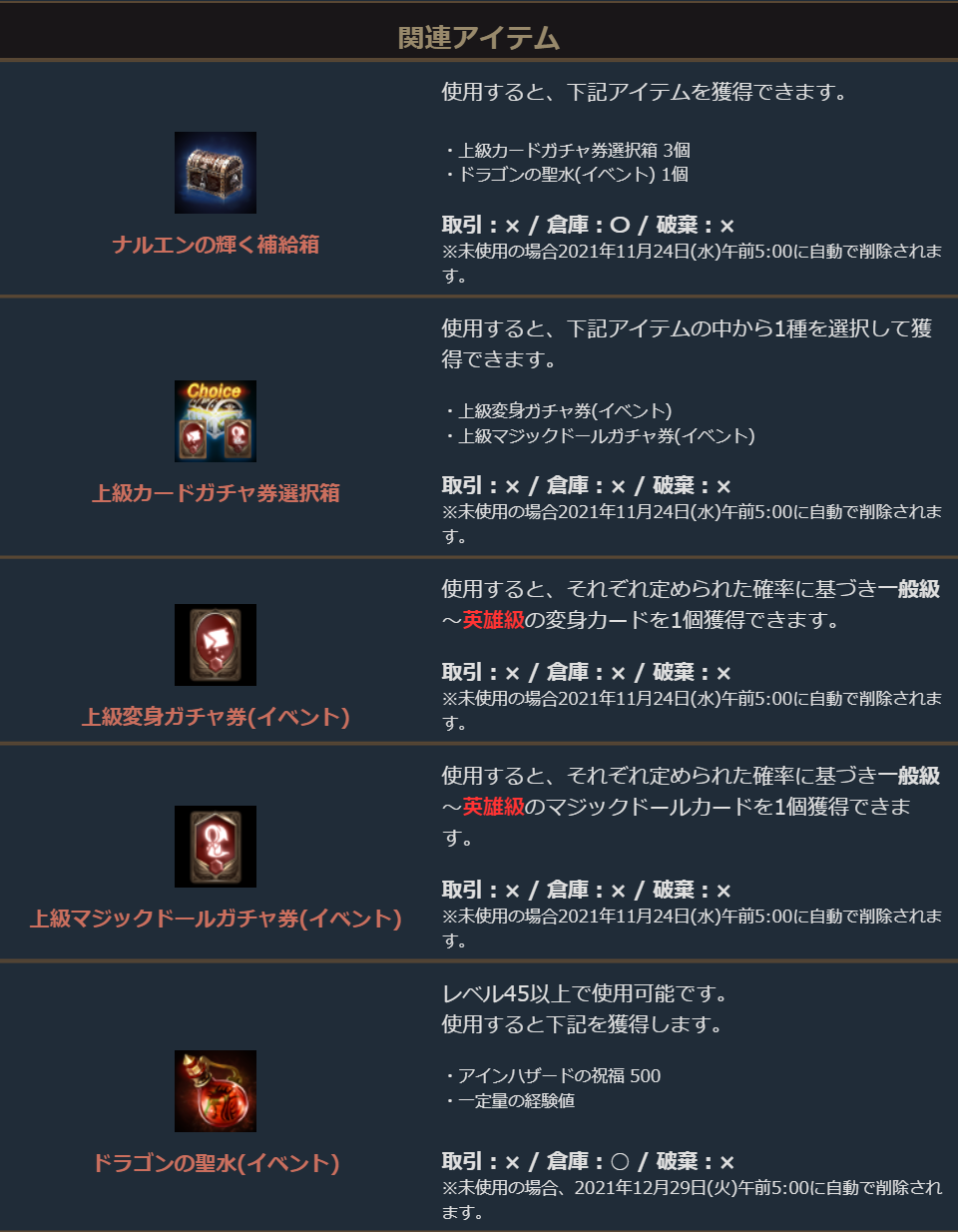Click the 上級変身ガチャ券 card icon
Image resolution: width=958 pixels, height=1232 pixels.
point(216,645)
